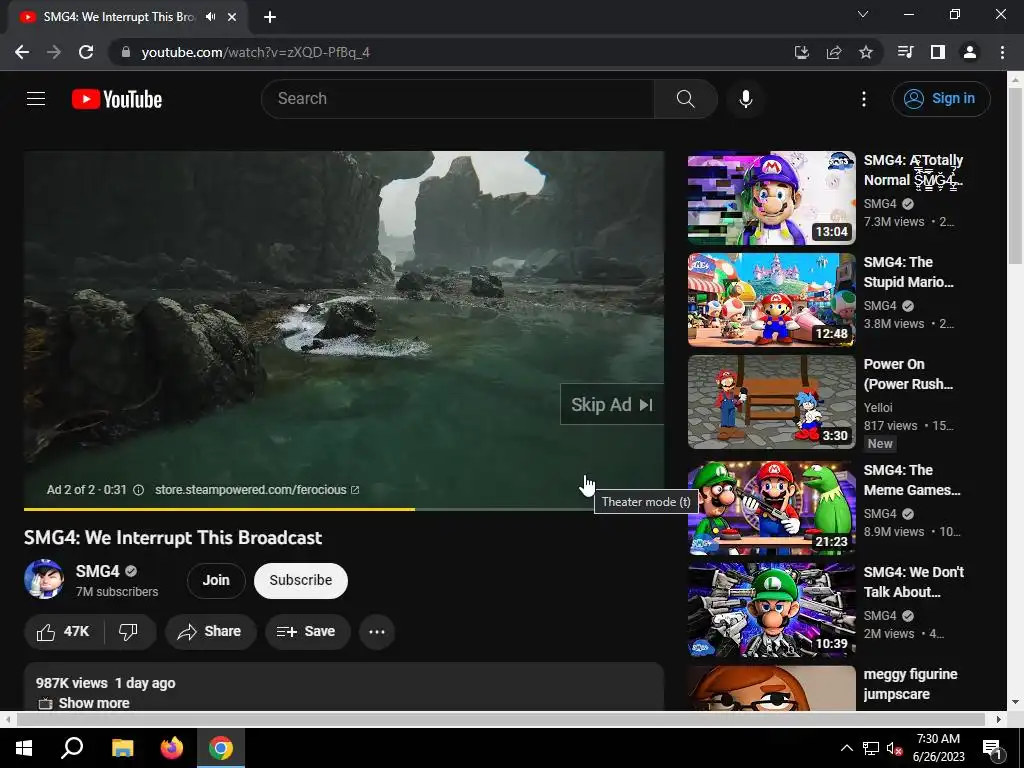This screenshot has width=1024, height=768.
Task: Open 'SMG4: The Meme Games...' thumbnail
Action: [771, 508]
